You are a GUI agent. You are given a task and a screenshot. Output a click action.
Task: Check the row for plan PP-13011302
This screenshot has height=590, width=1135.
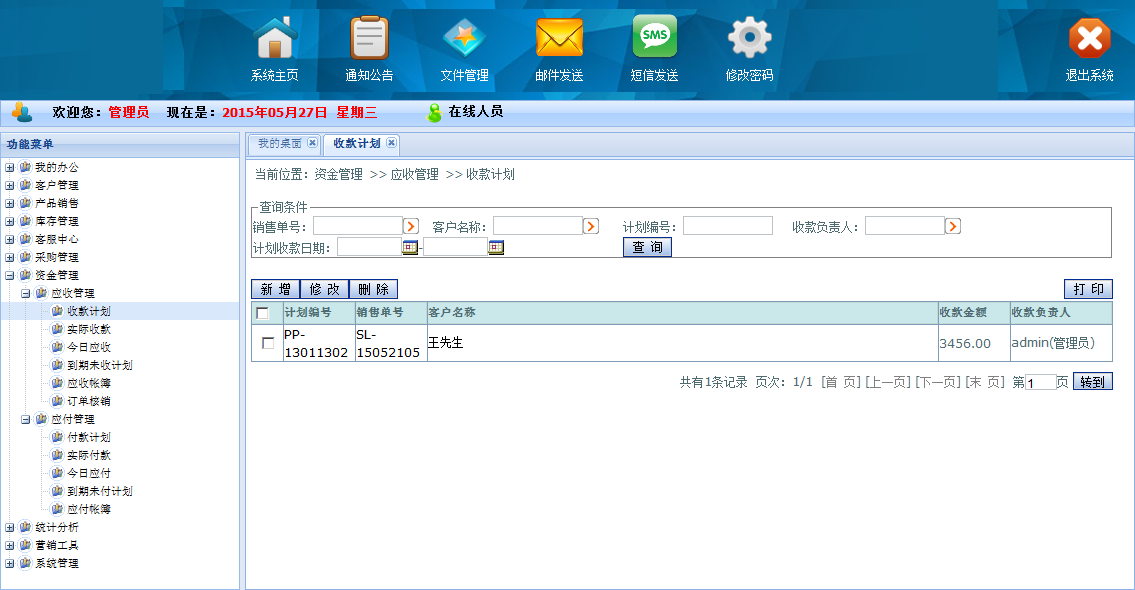(267, 343)
